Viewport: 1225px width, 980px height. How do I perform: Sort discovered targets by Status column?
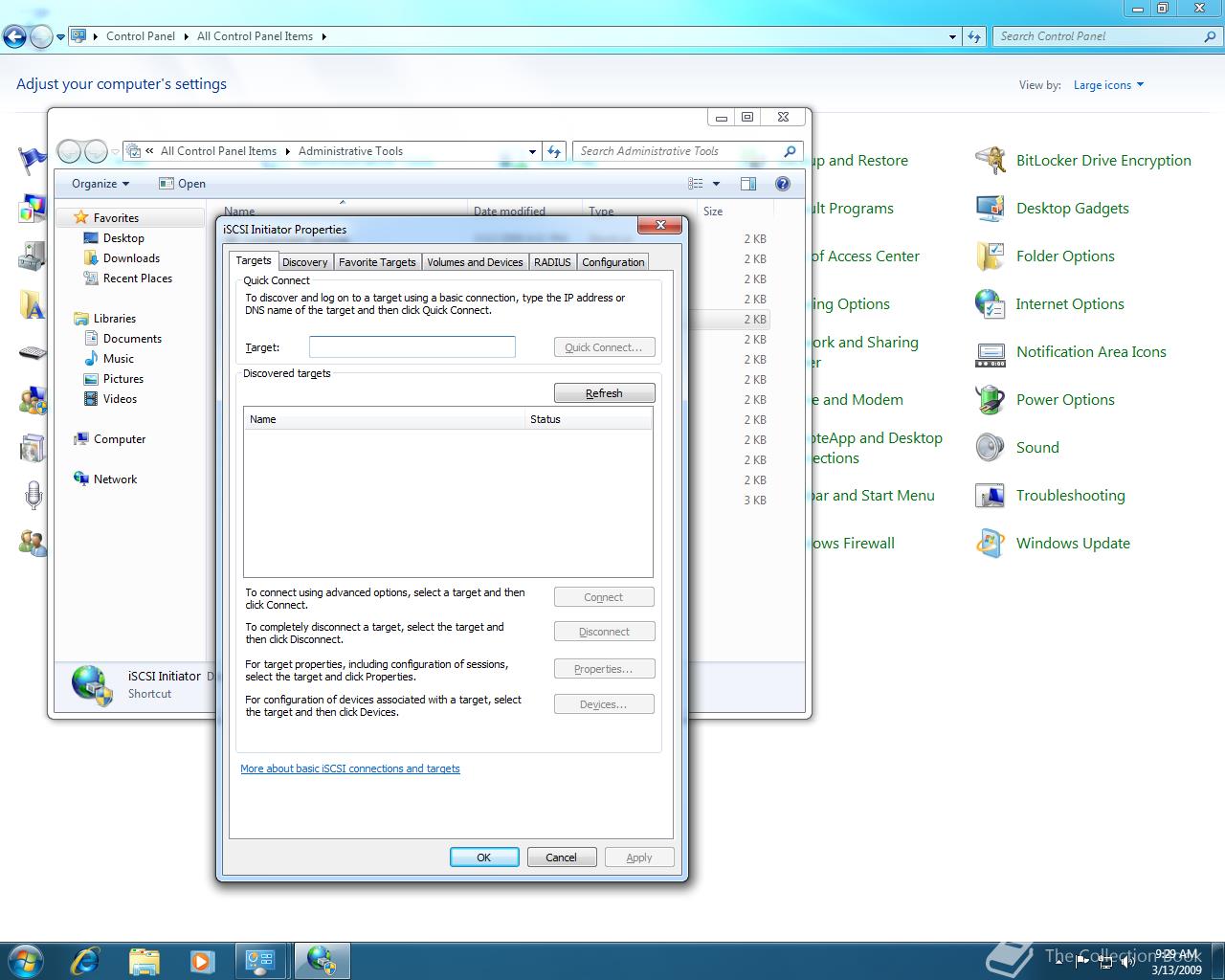[589, 419]
